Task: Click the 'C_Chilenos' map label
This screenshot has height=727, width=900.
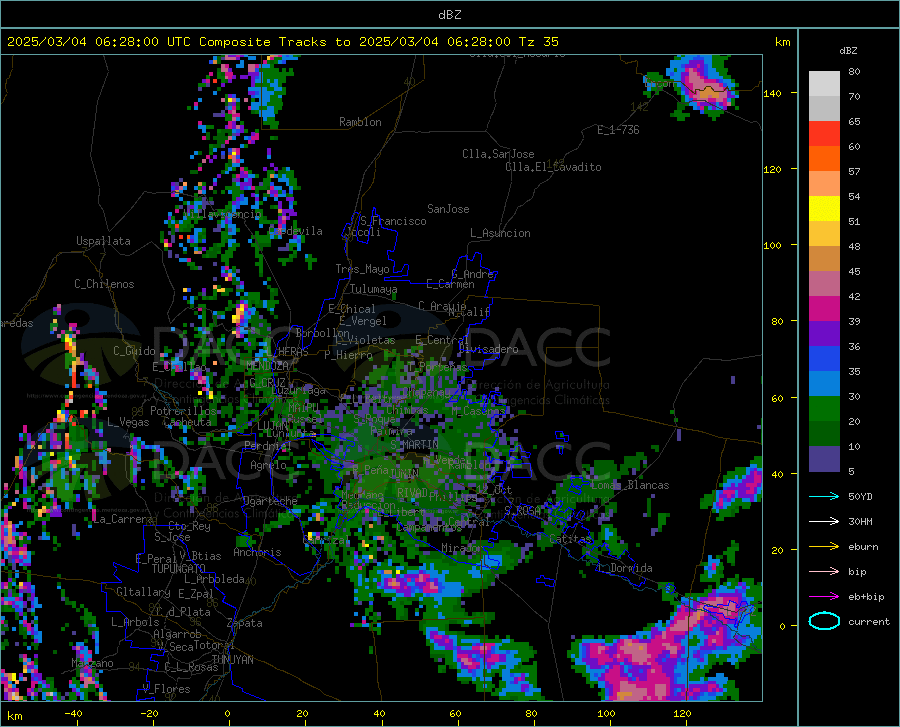Action: (104, 284)
